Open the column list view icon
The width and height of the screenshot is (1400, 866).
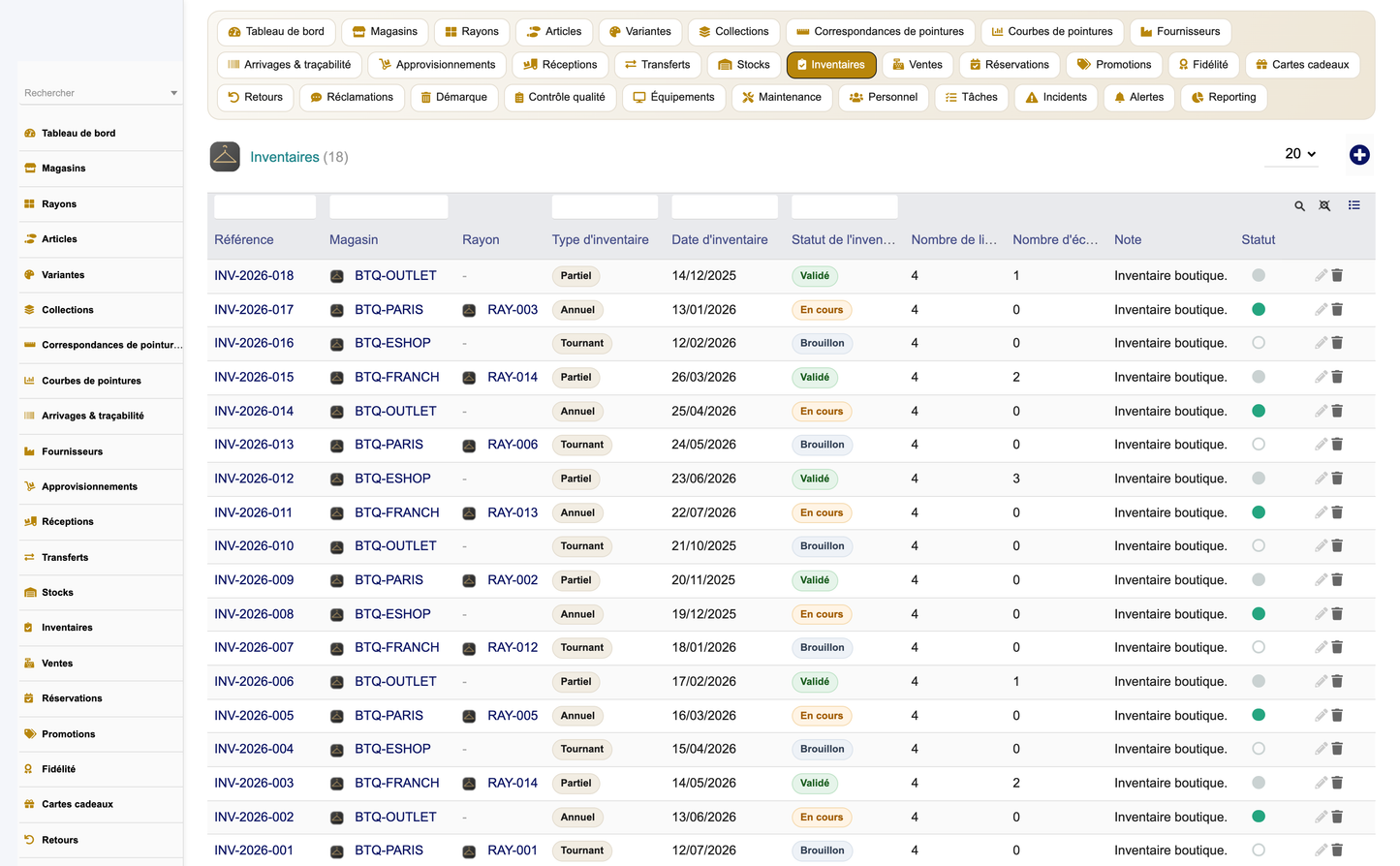coord(1354,205)
